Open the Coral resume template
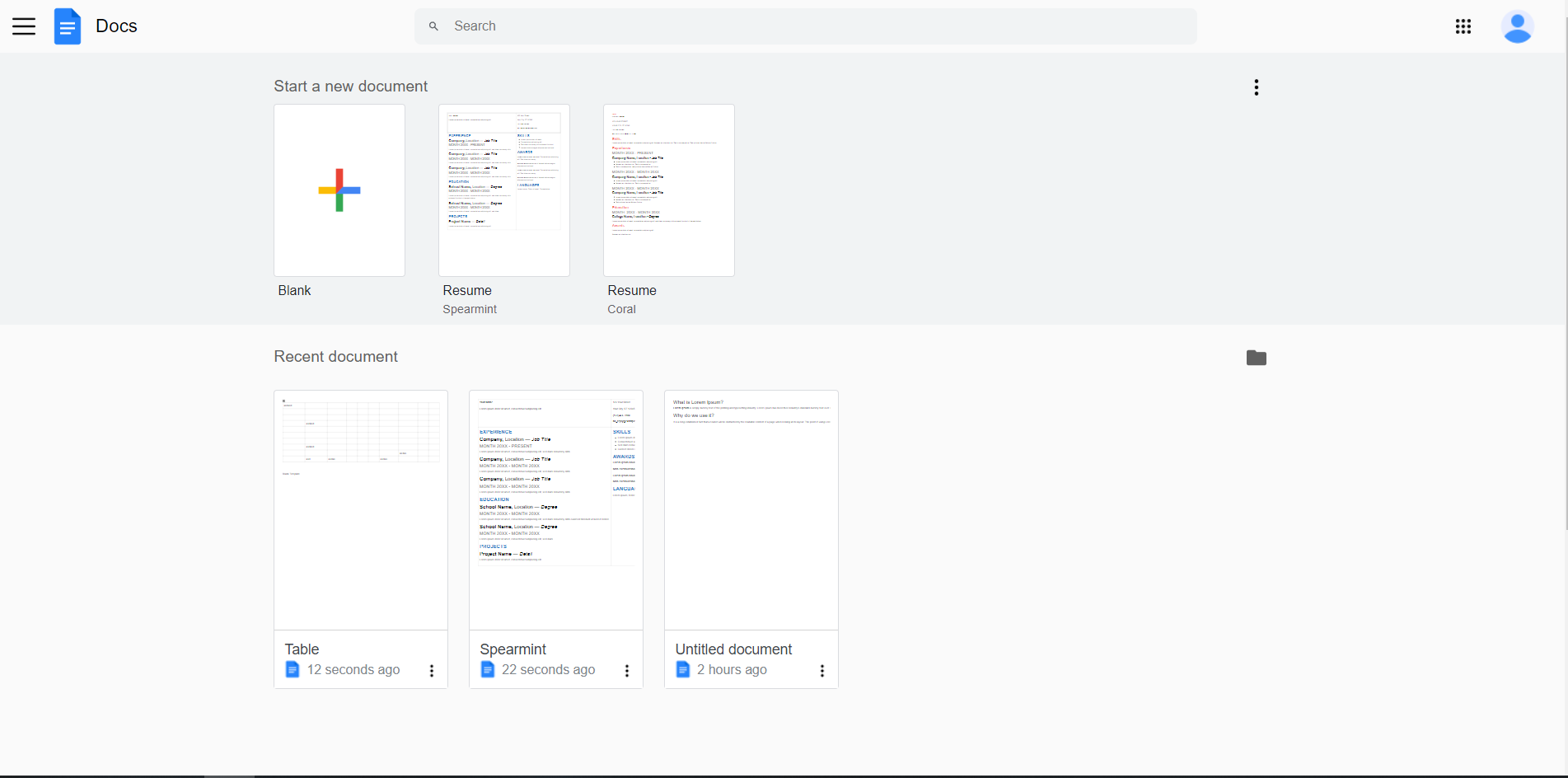 coord(668,190)
